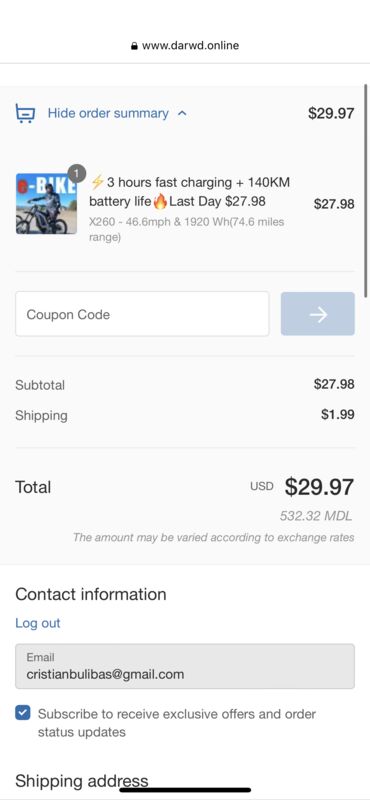
Task: Click the product title text
Action: pyautogui.click(x=189, y=192)
